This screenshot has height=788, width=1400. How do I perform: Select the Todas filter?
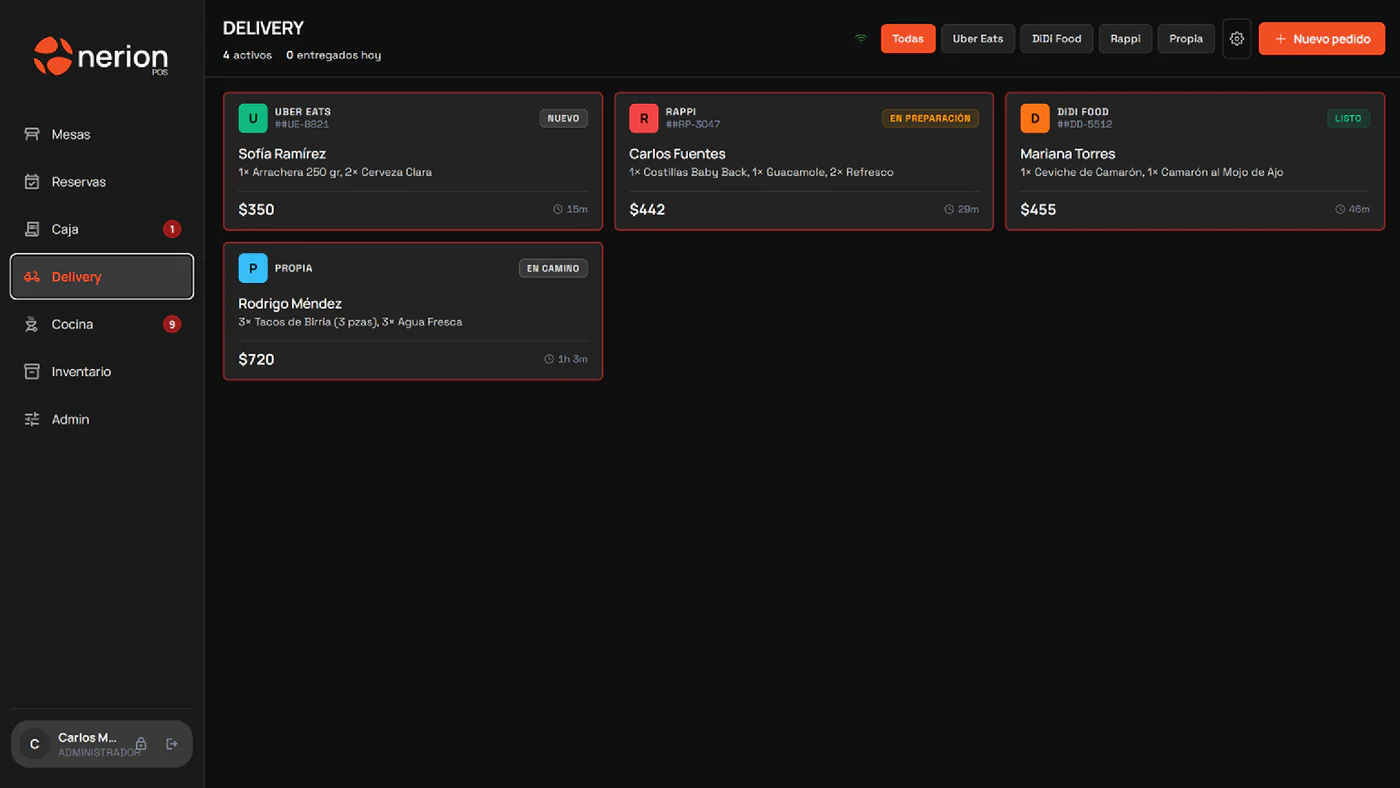pyautogui.click(x=908, y=39)
